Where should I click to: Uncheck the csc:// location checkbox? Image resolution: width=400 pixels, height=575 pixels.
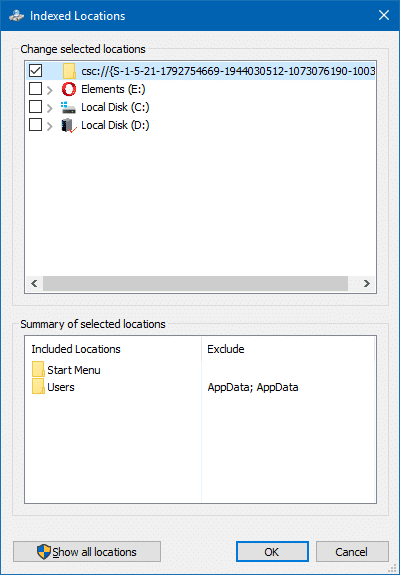pyautogui.click(x=36, y=71)
